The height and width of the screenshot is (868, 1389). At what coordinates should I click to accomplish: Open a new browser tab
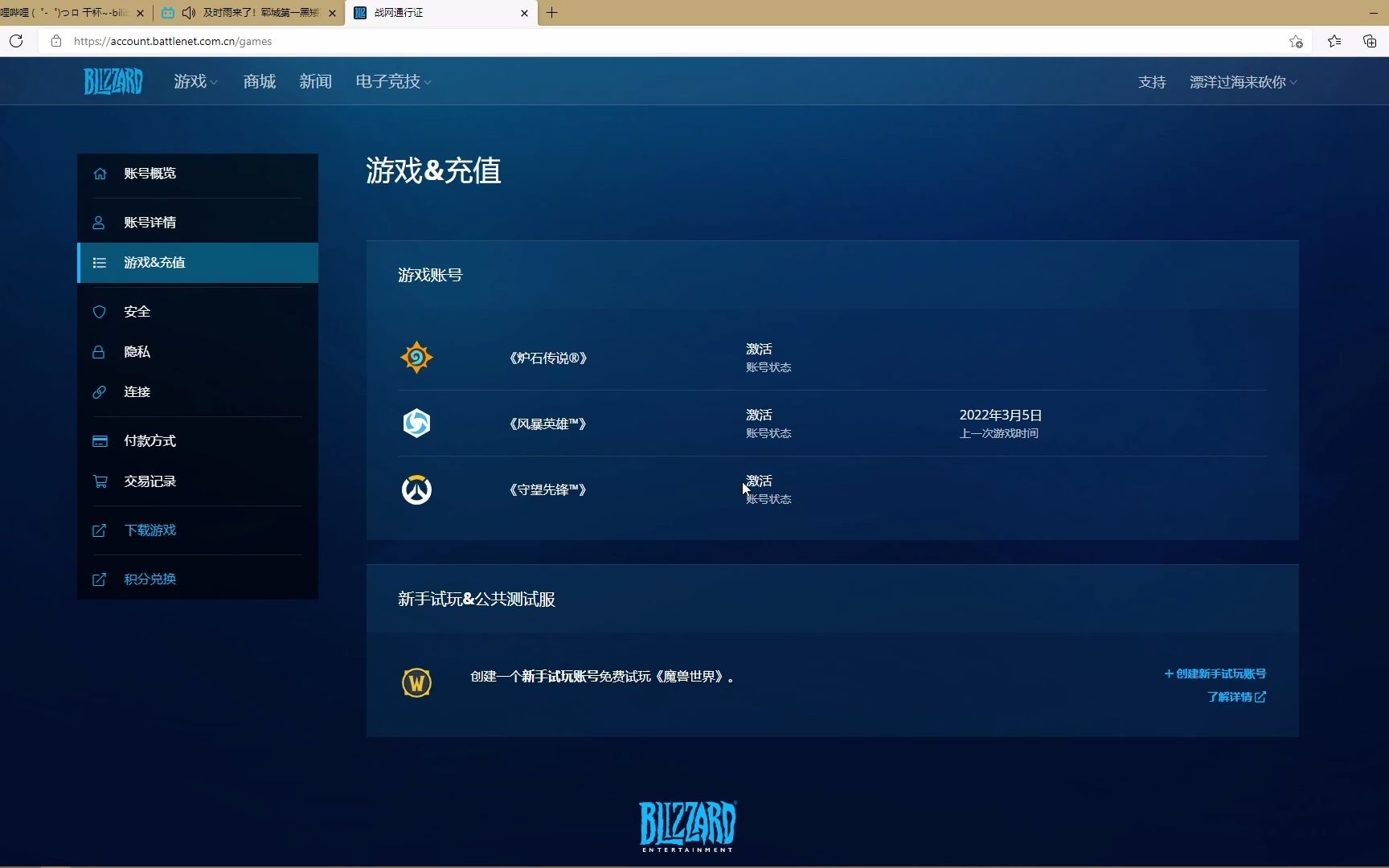(551, 13)
